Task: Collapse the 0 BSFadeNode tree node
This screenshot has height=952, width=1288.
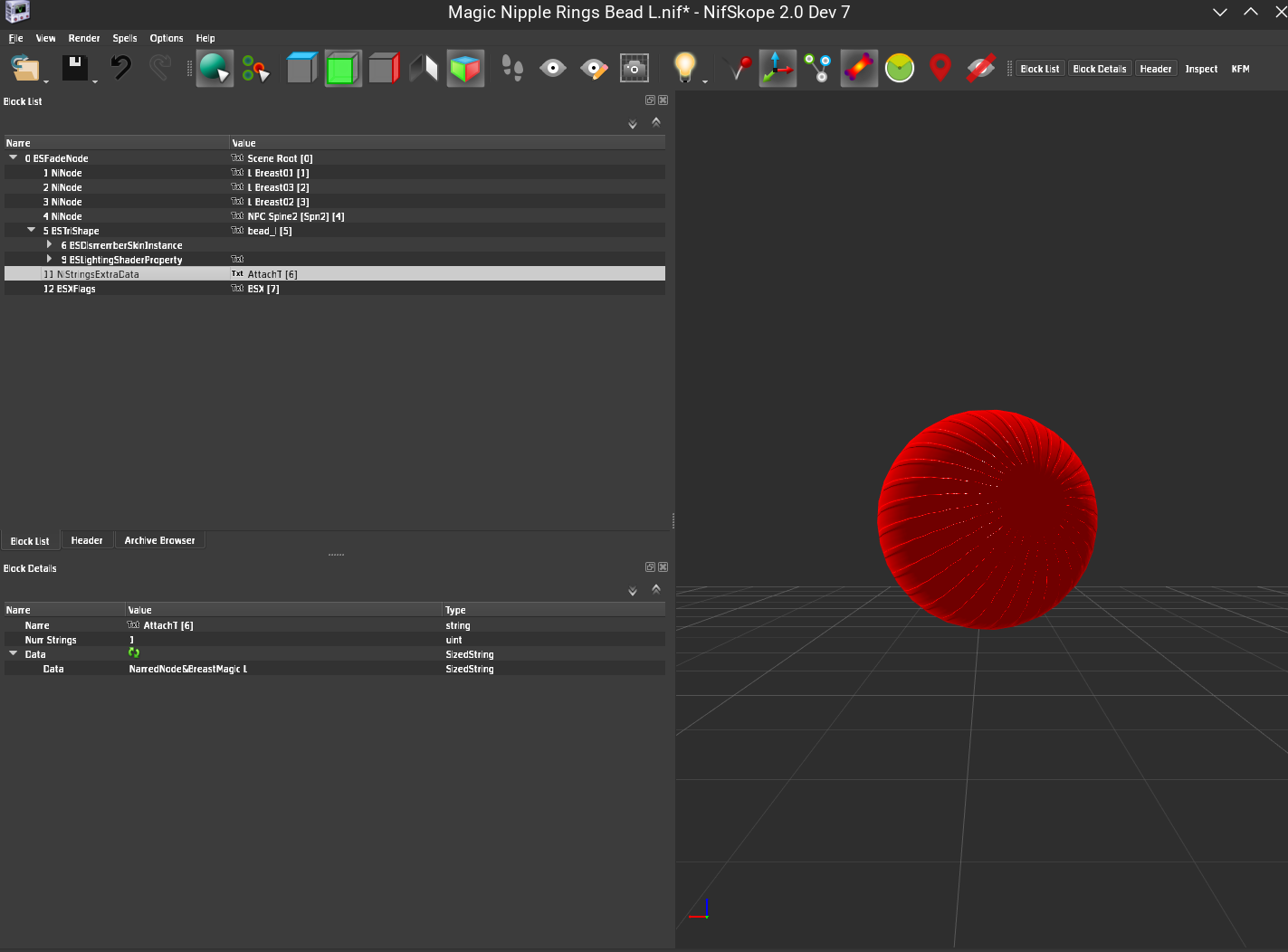Action: (14, 157)
